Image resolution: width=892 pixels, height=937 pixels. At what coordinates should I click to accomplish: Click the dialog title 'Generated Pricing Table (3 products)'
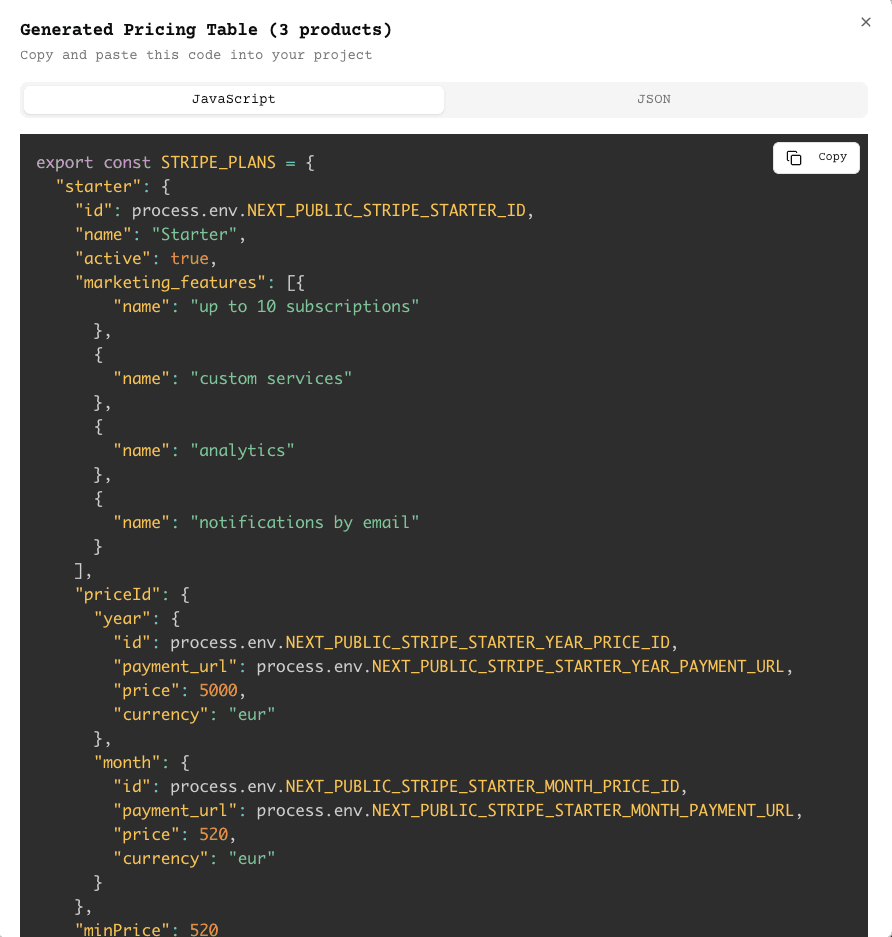coord(206,30)
